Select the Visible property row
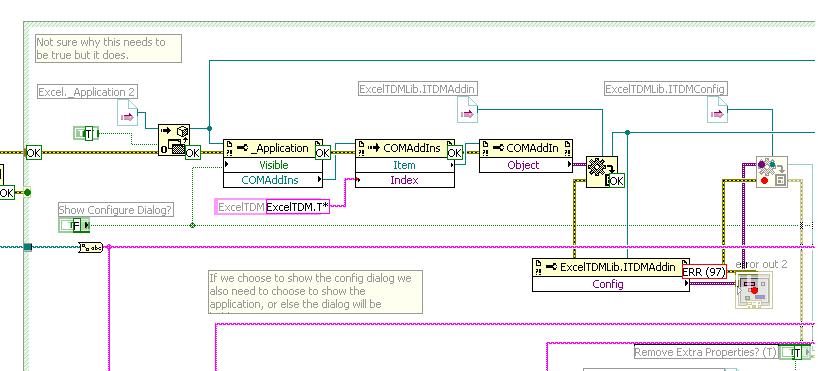Image resolution: width=818 pixels, height=371 pixels. tap(273, 165)
